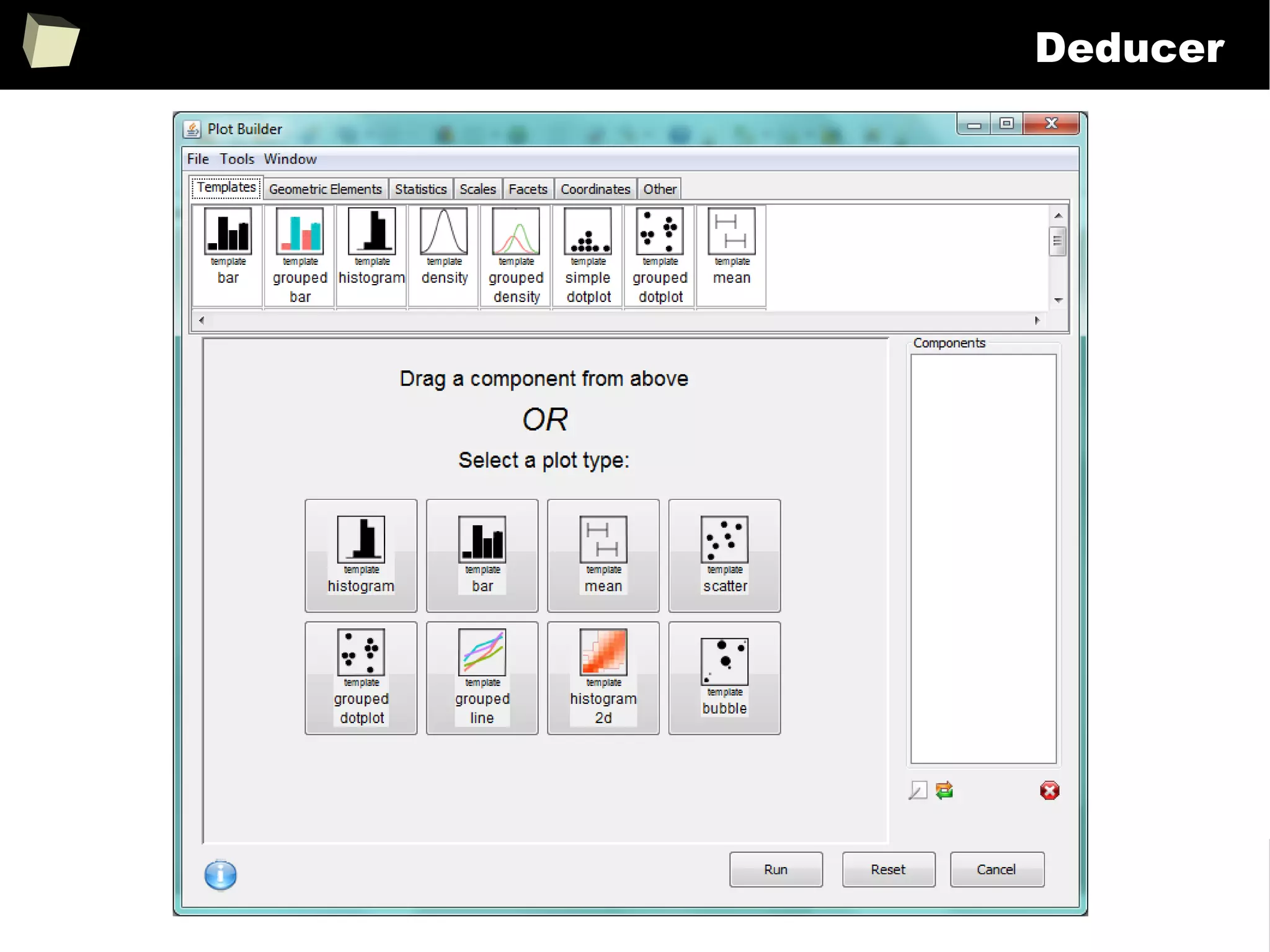Close the Plot Builder window

coord(1051,123)
